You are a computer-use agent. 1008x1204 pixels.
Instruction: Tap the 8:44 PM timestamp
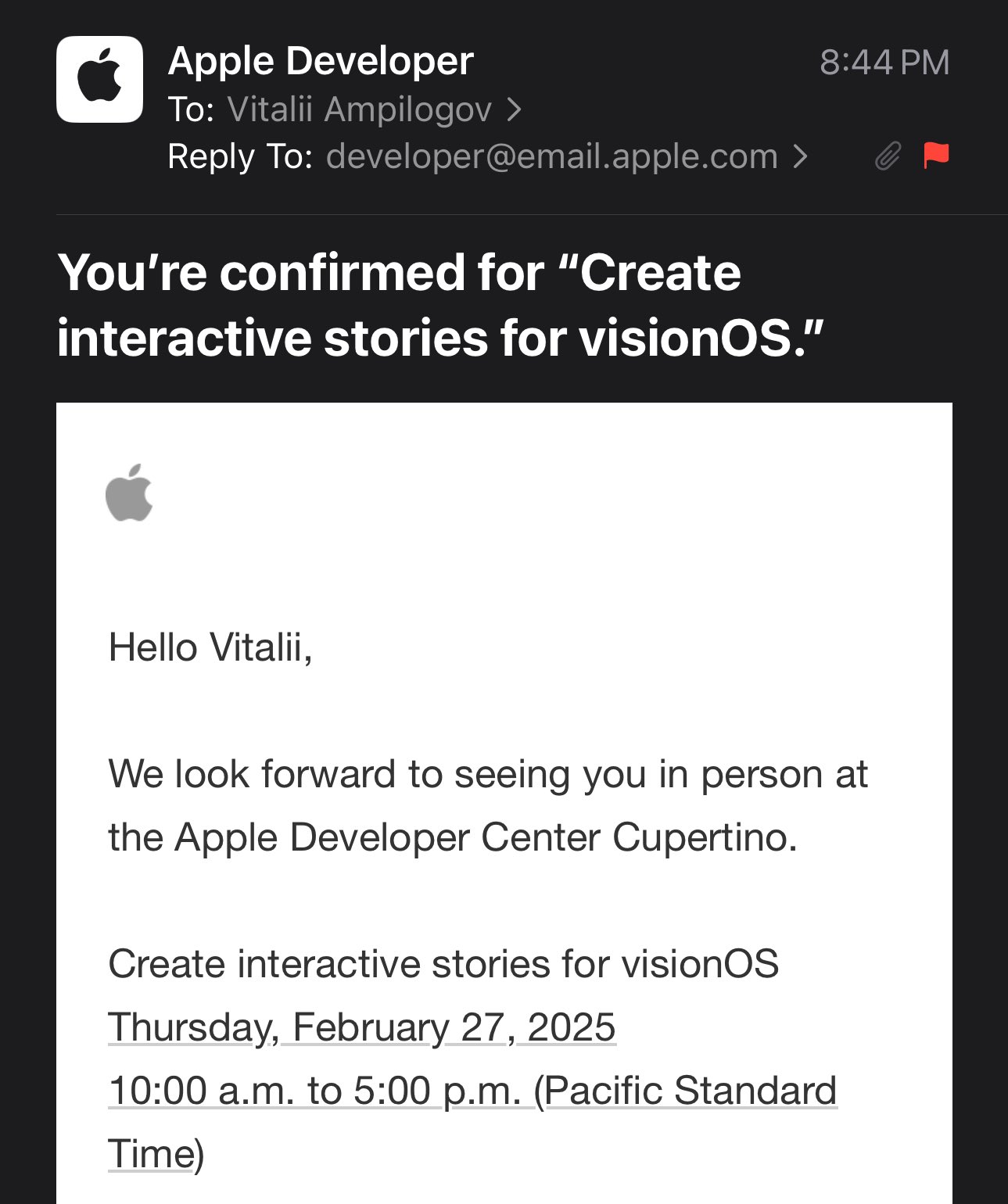pos(884,63)
